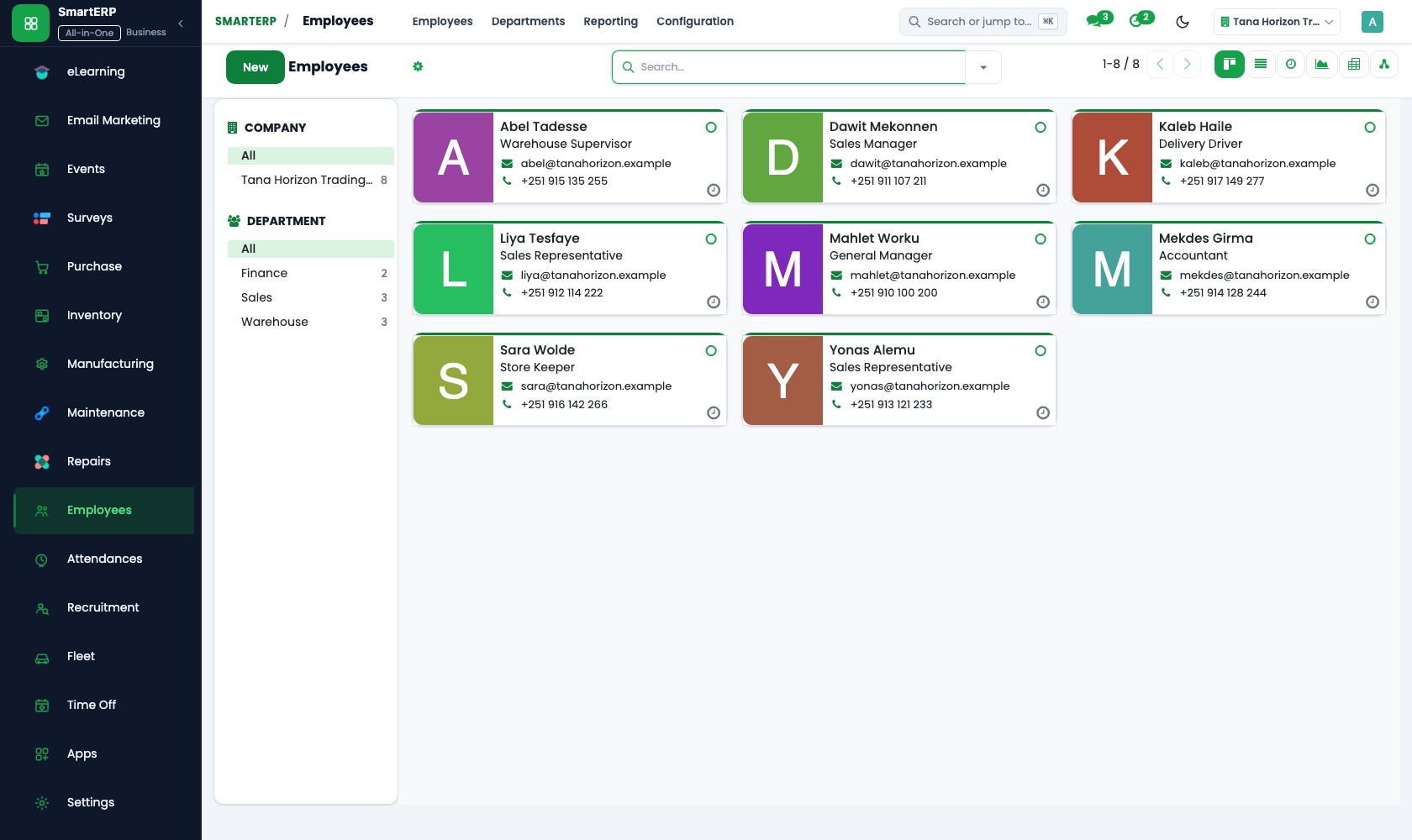Image resolution: width=1412 pixels, height=840 pixels.
Task: Open user avatar menu A
Action: (1372, 22)
